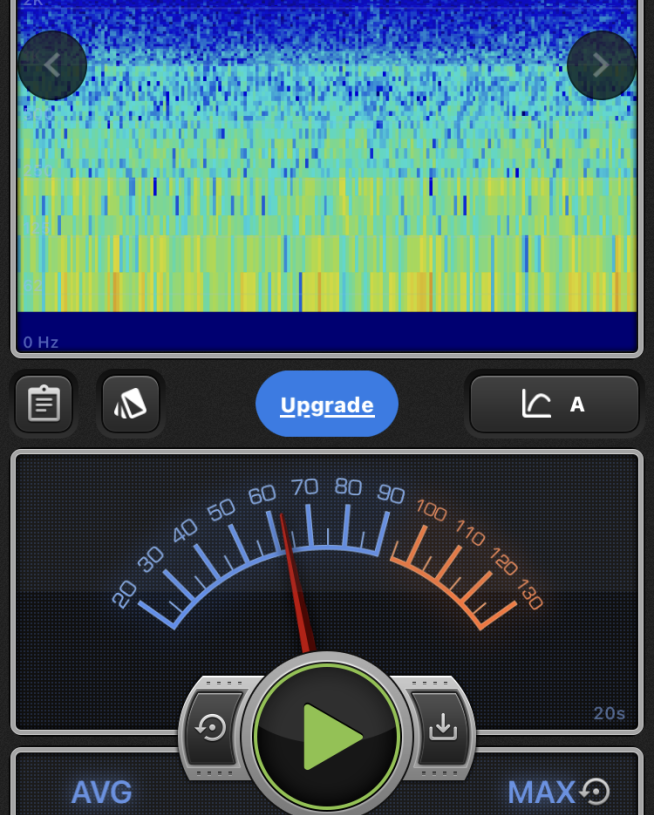Image resolution: width=654 pixels, height=815 pixels.
Task: Tap the 20s duration label
Action: click(x=609, y=713)
